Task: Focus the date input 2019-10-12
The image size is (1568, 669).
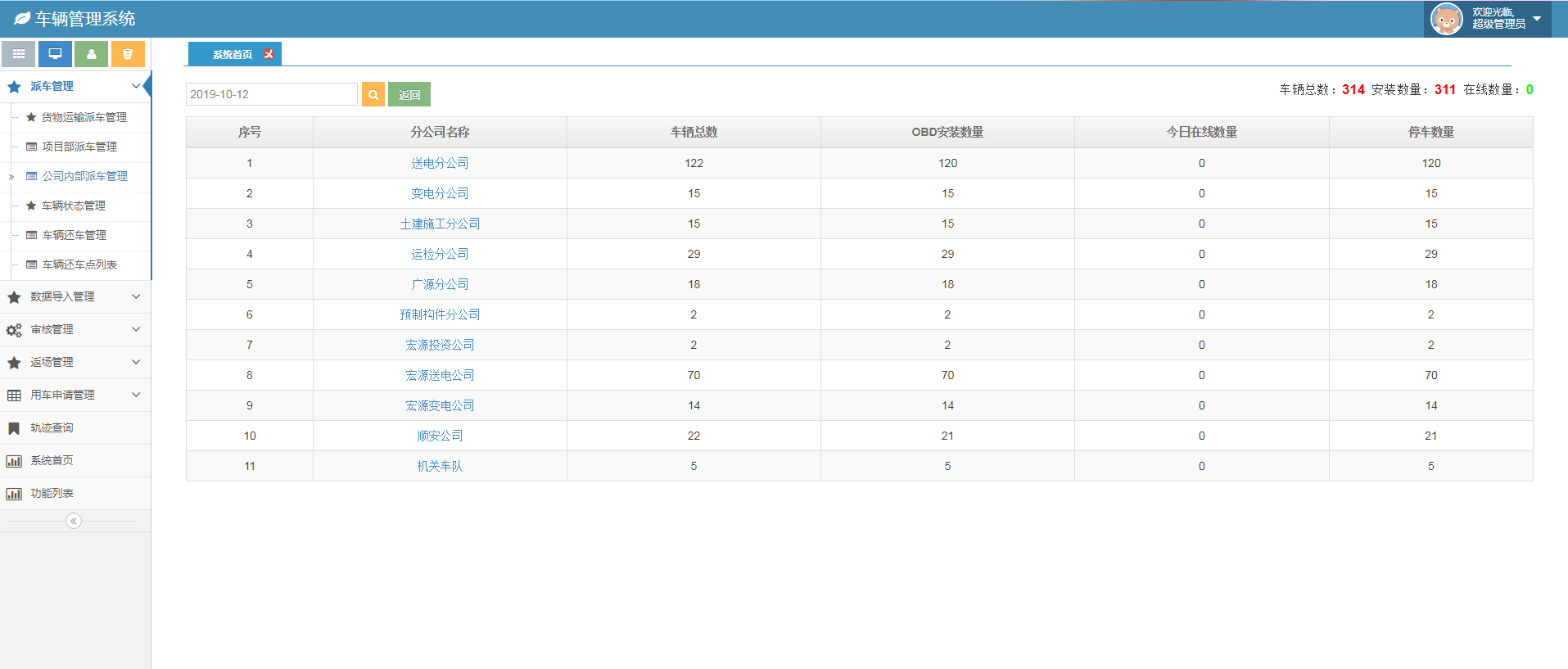Action: pyautogui.click(x=272, y=94)
